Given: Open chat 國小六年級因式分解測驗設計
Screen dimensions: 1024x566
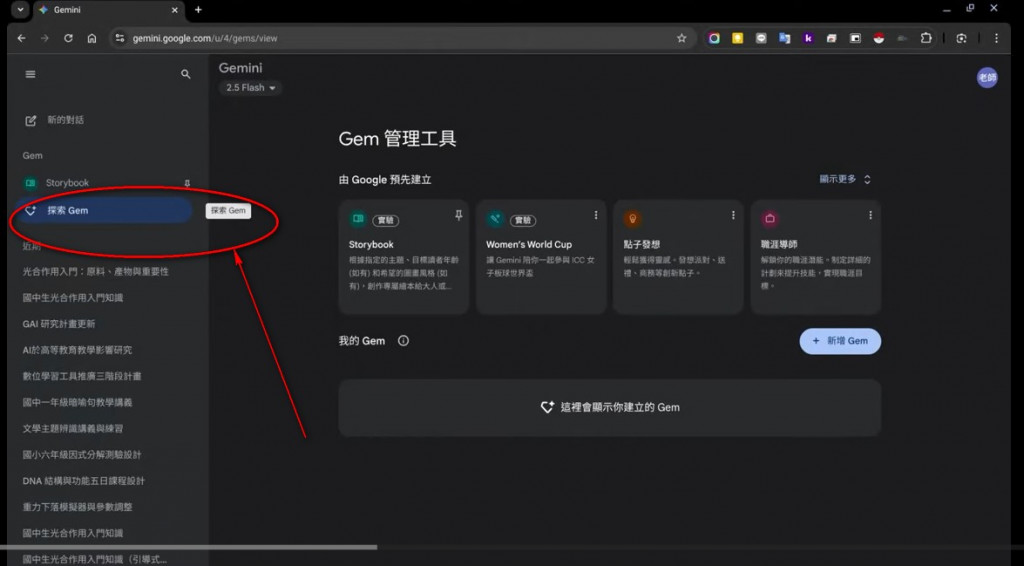Looking at the screenshot, I should (x=82, y=454).
